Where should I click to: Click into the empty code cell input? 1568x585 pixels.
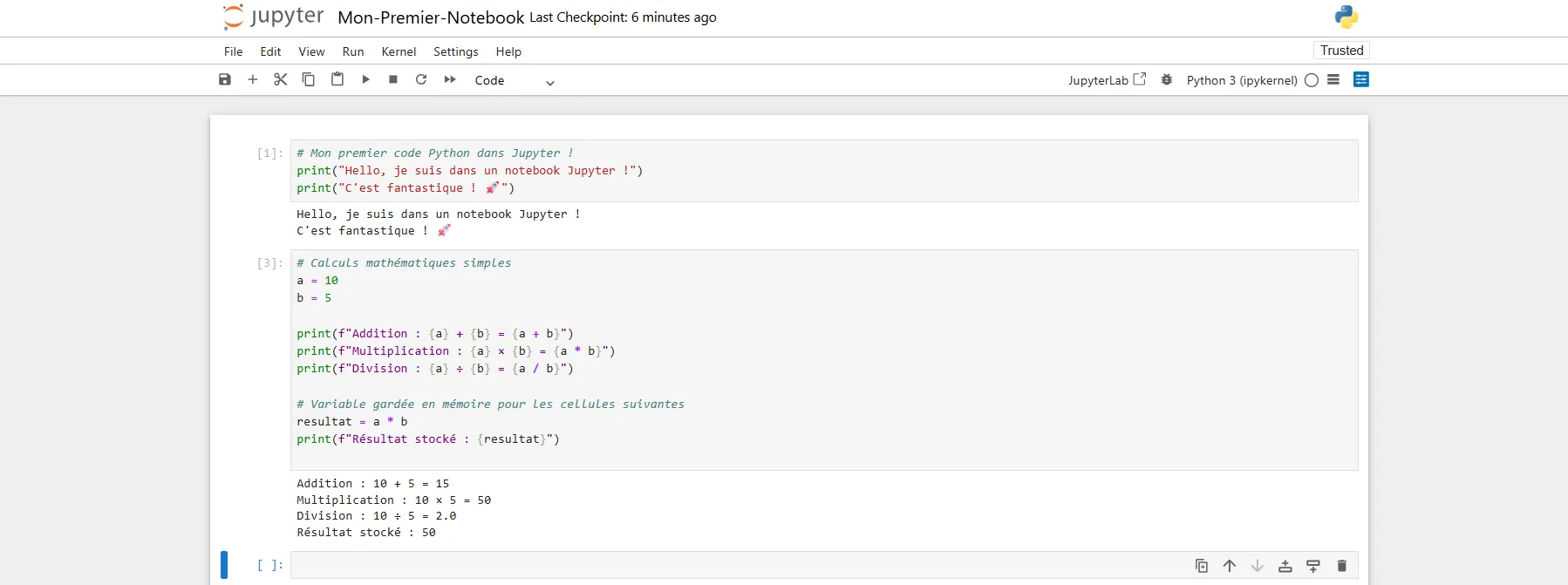tap(733, 565)
